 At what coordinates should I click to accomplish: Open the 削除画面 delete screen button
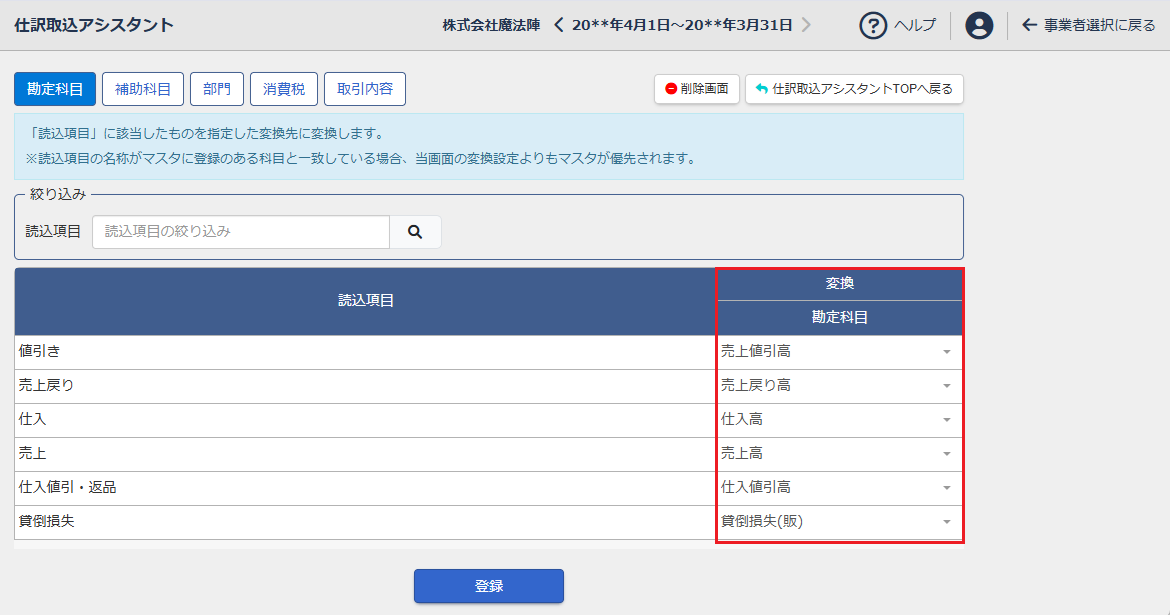(x=697, y=89)
